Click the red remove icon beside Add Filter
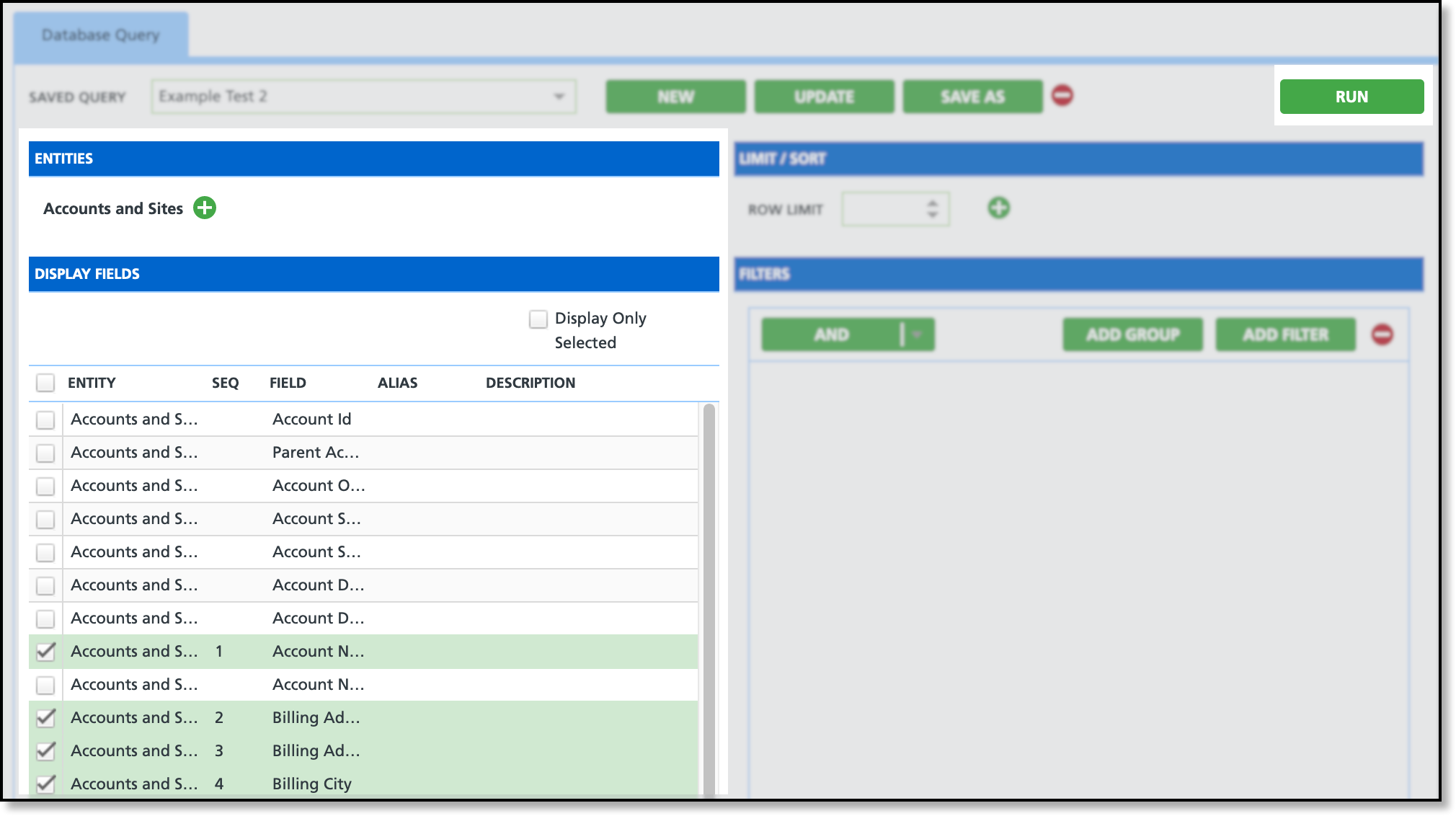1456x816 pixels. pos(1382,334)
